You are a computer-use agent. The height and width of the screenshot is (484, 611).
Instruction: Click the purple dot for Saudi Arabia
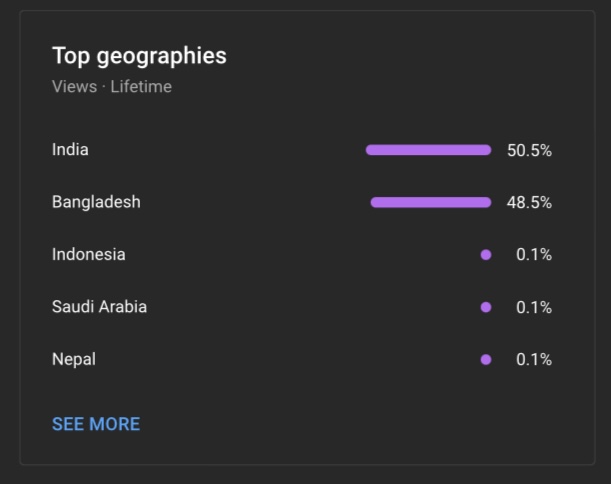pyautogui.click(x=486, y=307)
